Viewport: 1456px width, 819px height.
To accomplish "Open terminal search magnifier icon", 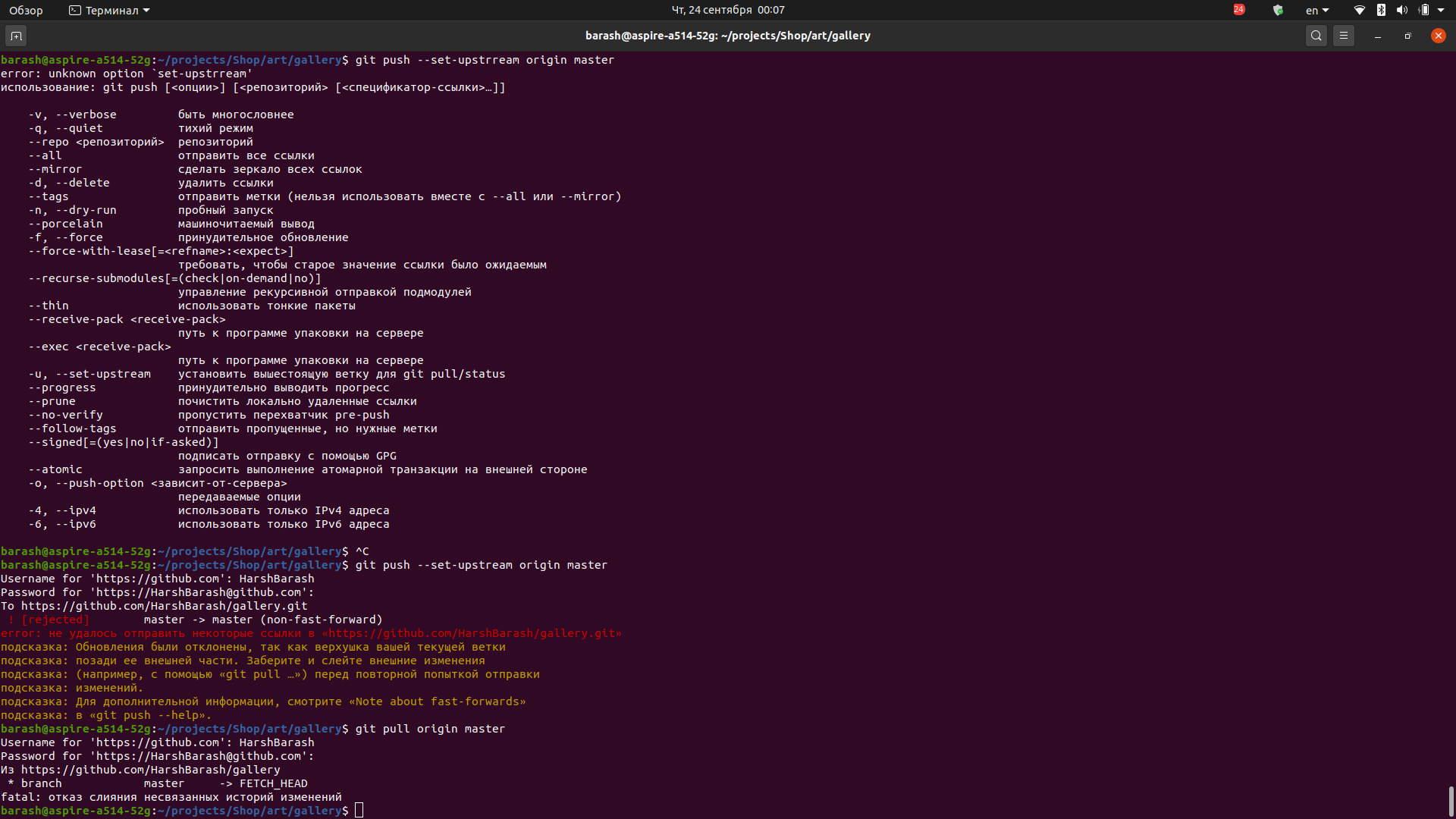I will coord(1316,36).
